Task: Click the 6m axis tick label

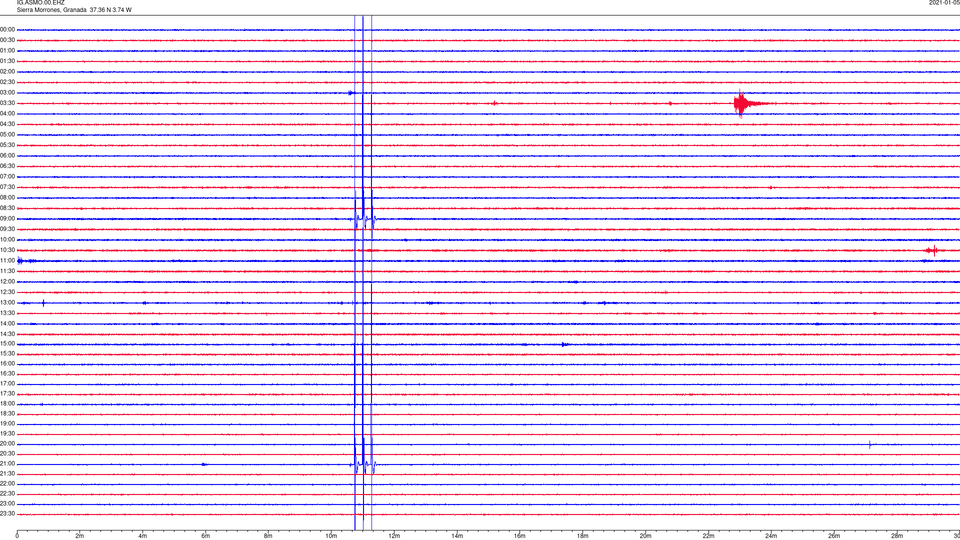Action: [206, 536]
